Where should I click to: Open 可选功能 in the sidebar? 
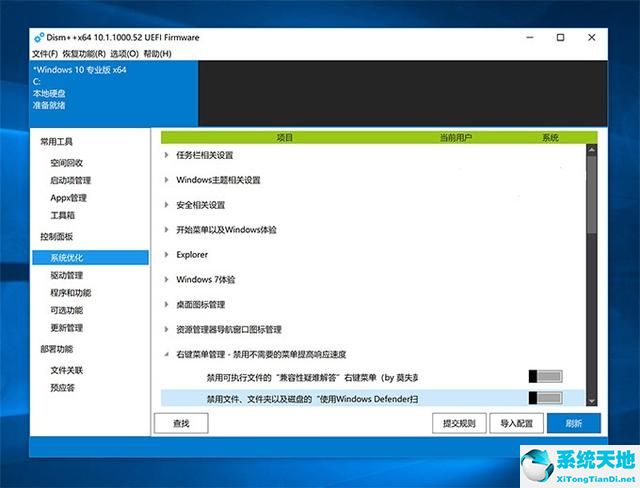pyautogui.click(x=67, y=310)
